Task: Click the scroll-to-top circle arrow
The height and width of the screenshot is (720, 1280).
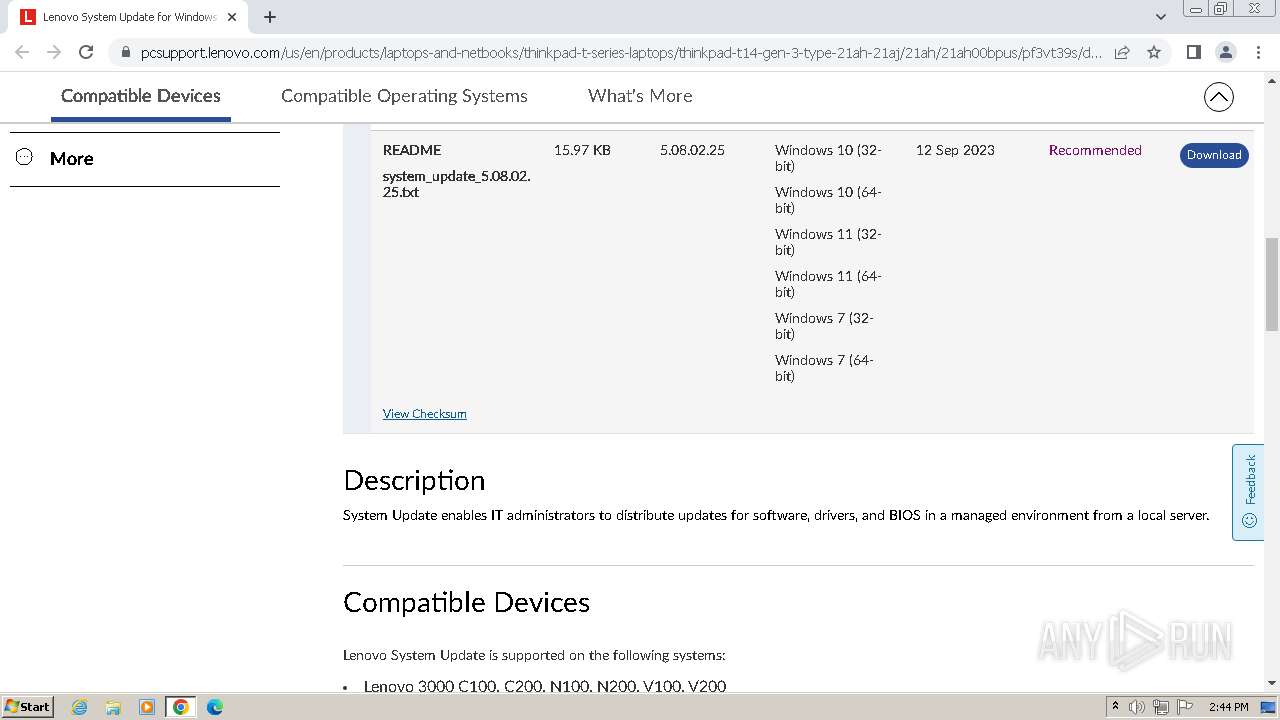Action: point(1218,97)
